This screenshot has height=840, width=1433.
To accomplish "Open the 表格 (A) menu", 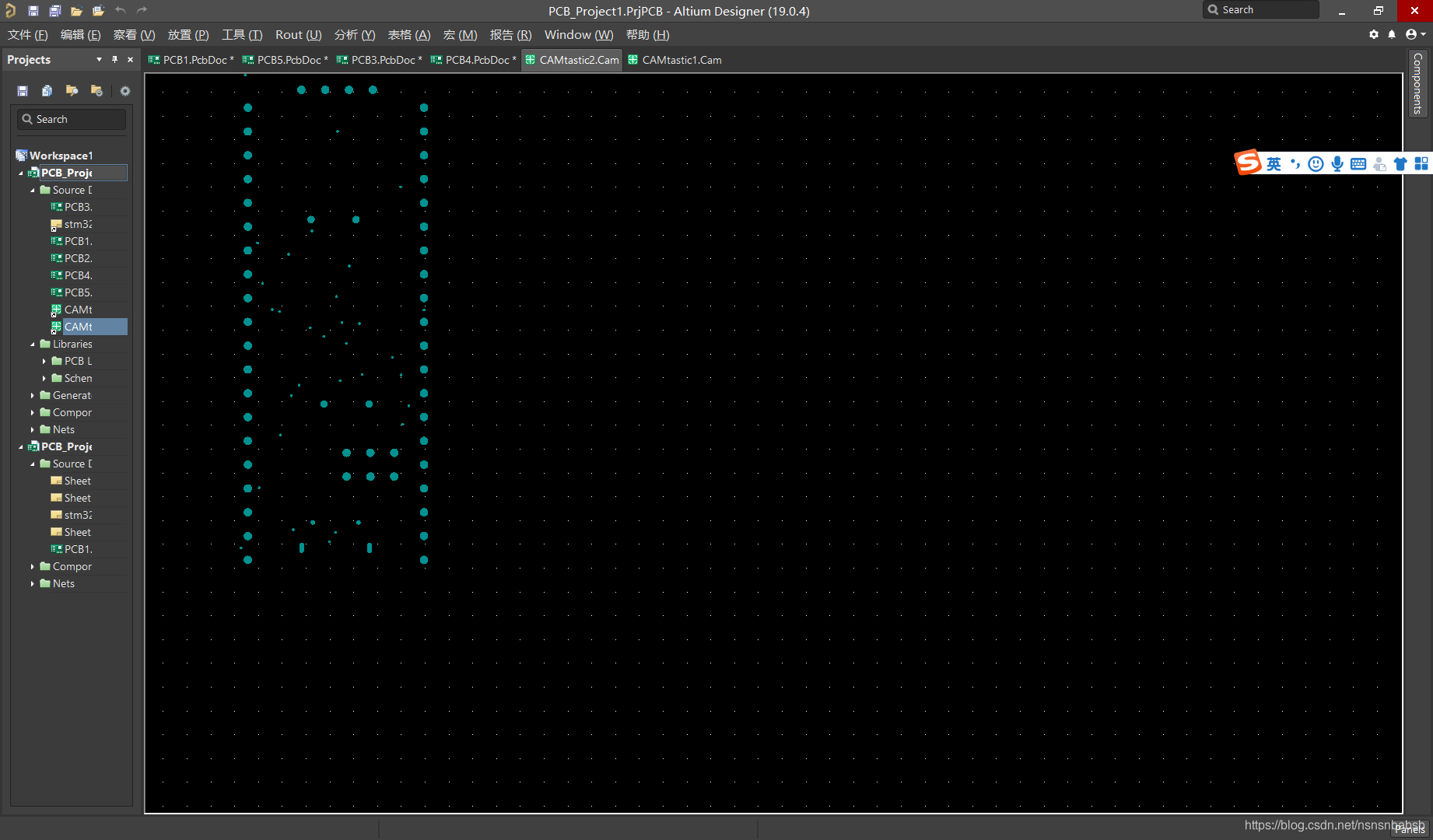I will click(x=409, y=35).
